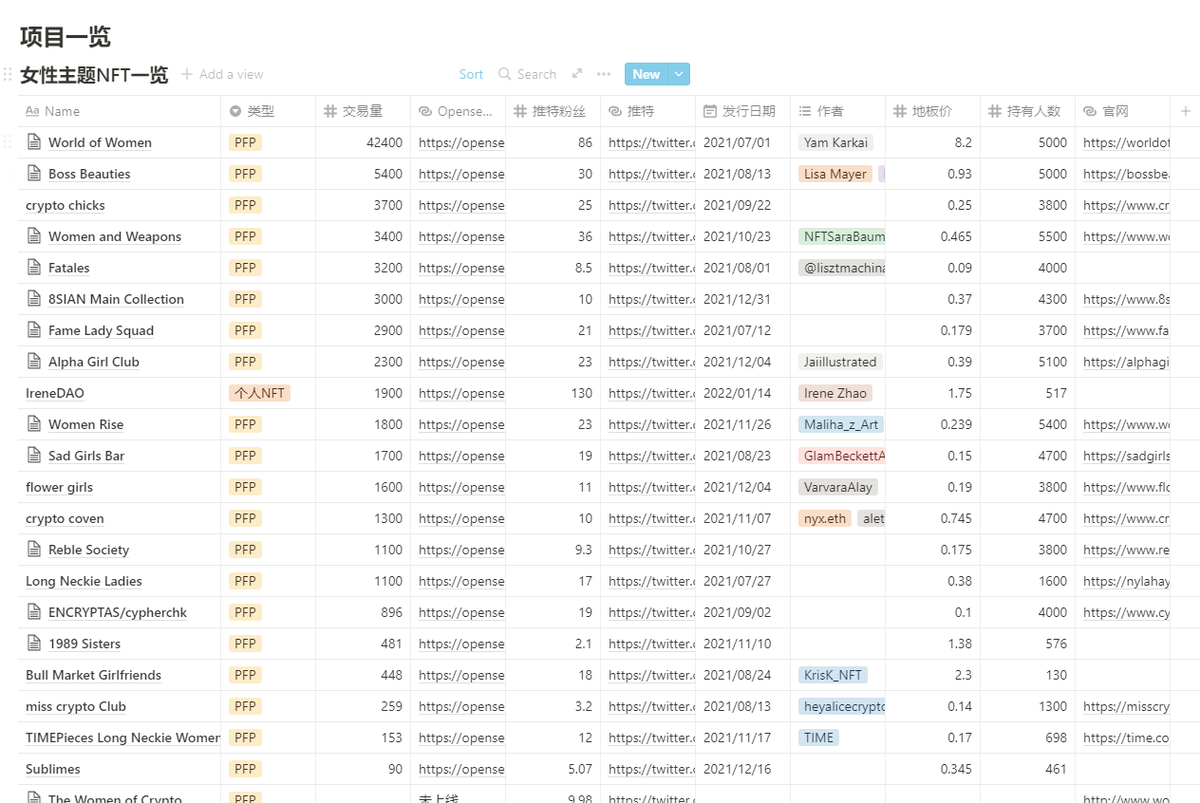
Task: Click the page icon beside Women and Weapons
Action: coord(34,236)
